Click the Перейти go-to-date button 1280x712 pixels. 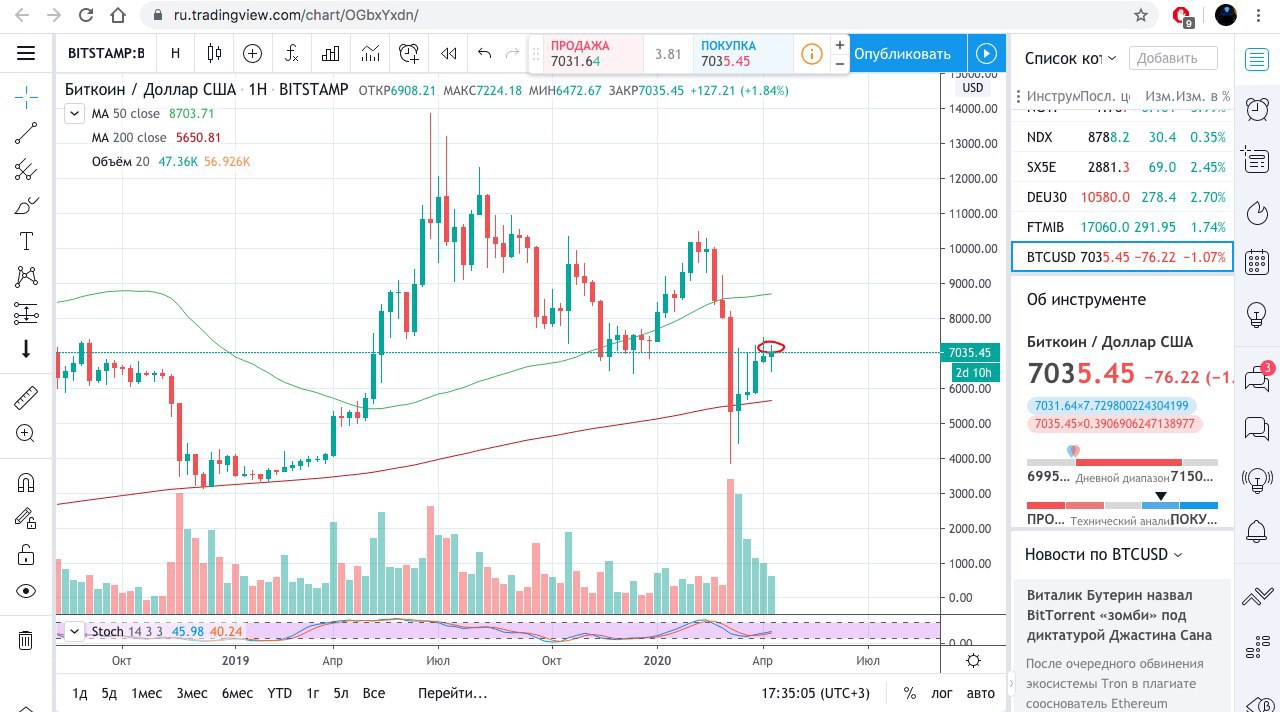point(453,693)
